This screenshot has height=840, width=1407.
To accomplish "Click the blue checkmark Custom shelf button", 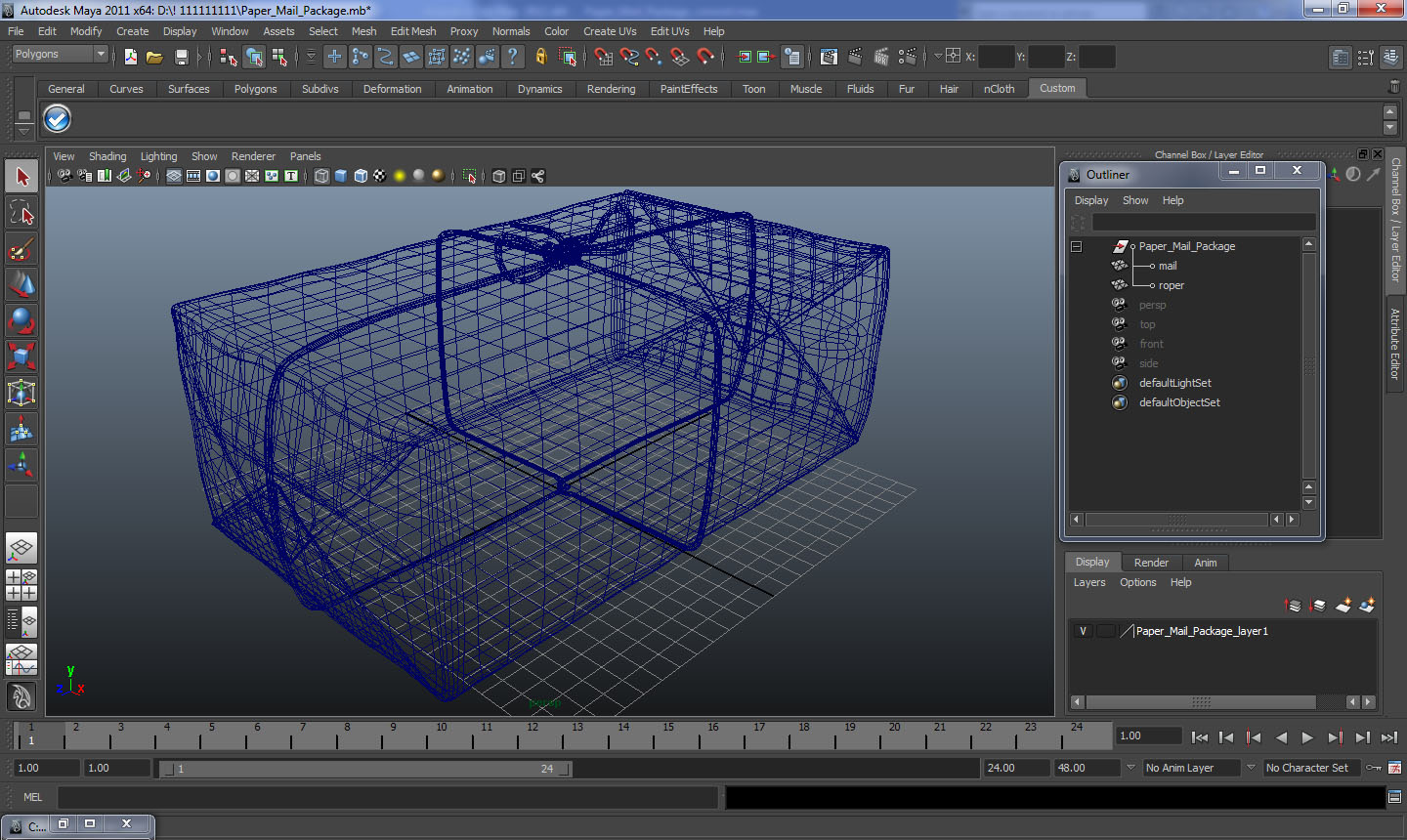I will [58, 119].
